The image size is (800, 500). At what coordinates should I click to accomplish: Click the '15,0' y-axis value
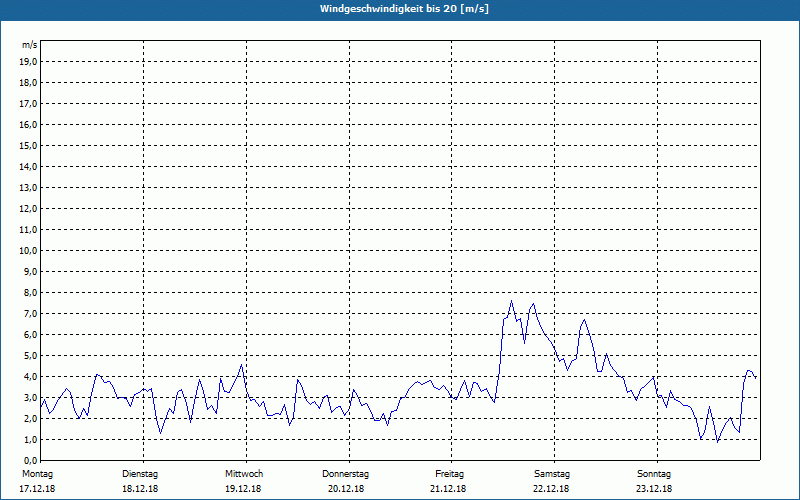tap(28, 145)
